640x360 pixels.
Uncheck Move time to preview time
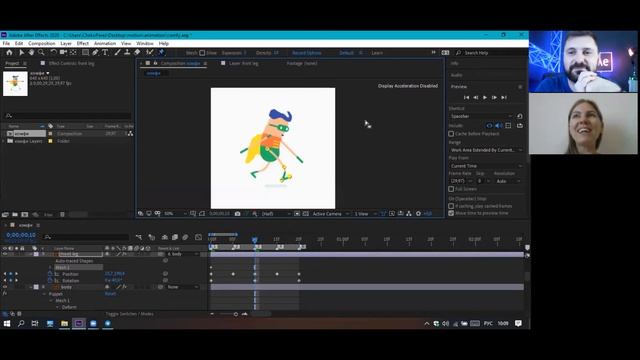[x=451, y=213]
